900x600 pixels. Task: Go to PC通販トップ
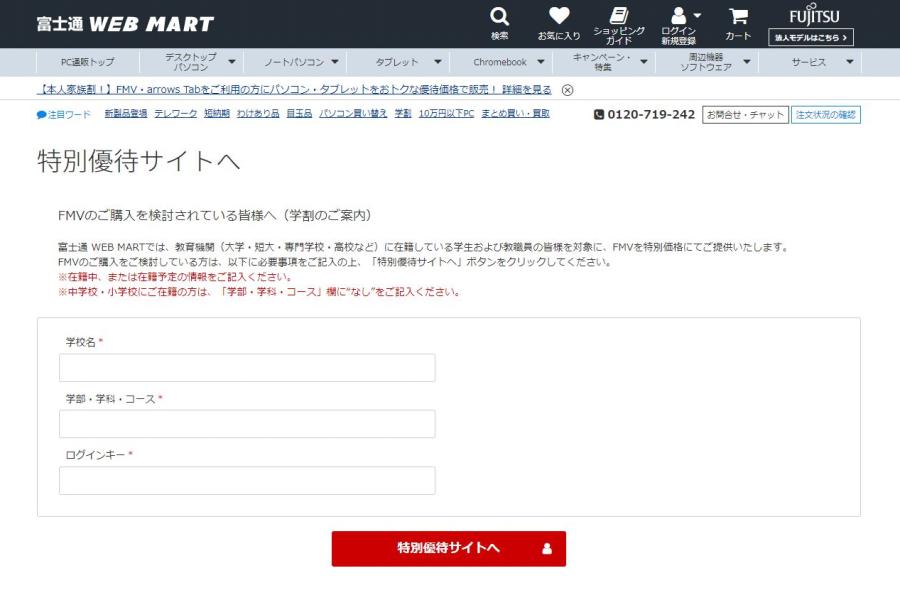pos(87,62)
